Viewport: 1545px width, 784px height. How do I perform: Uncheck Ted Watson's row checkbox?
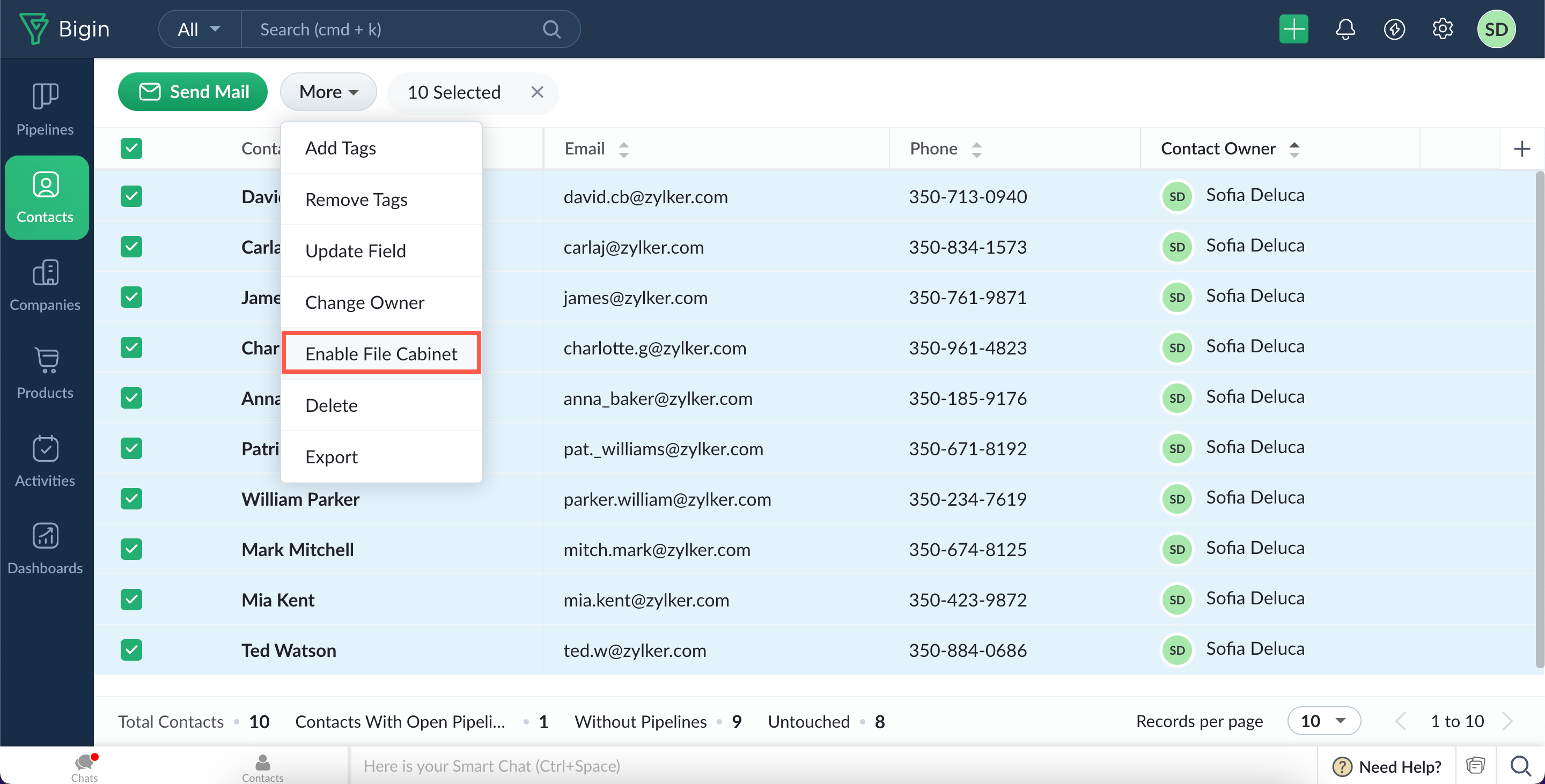[x=131, y=650]
